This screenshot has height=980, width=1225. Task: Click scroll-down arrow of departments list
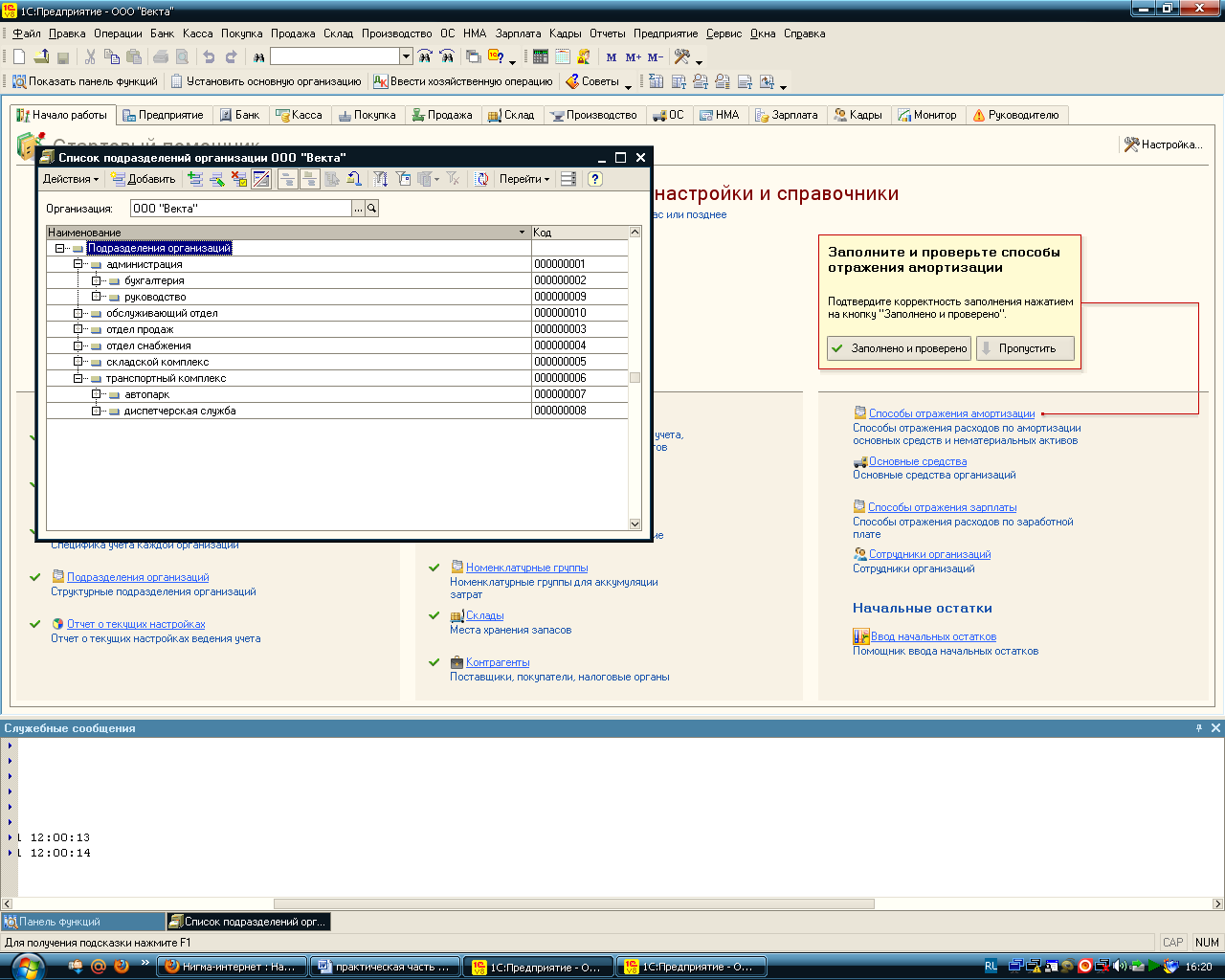click(635, 524)
